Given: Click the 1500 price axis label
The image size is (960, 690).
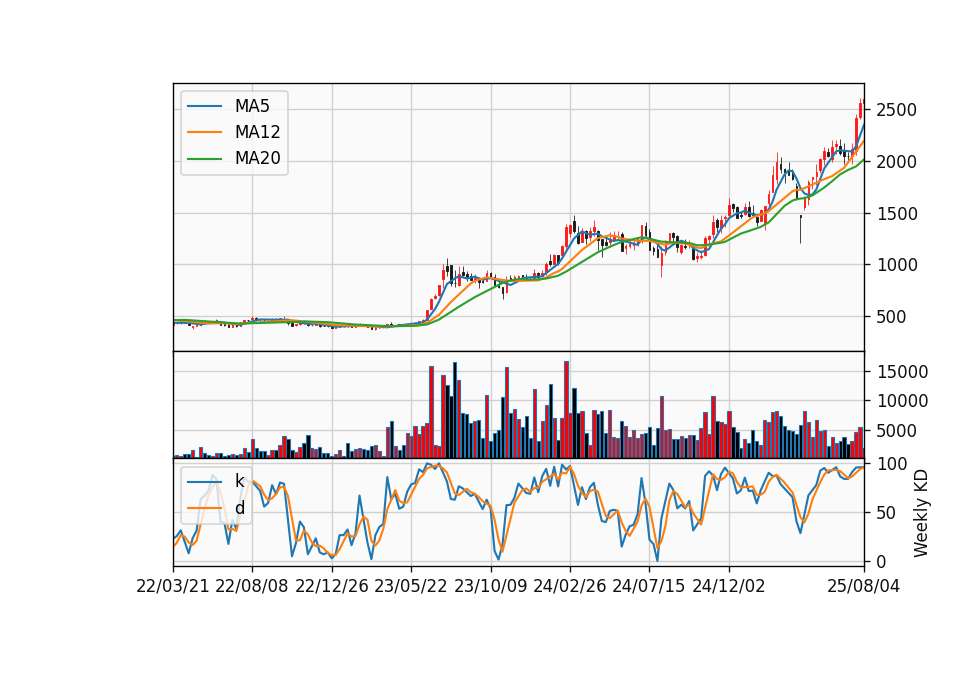Looking at the screenshot, I should (896, 214).
